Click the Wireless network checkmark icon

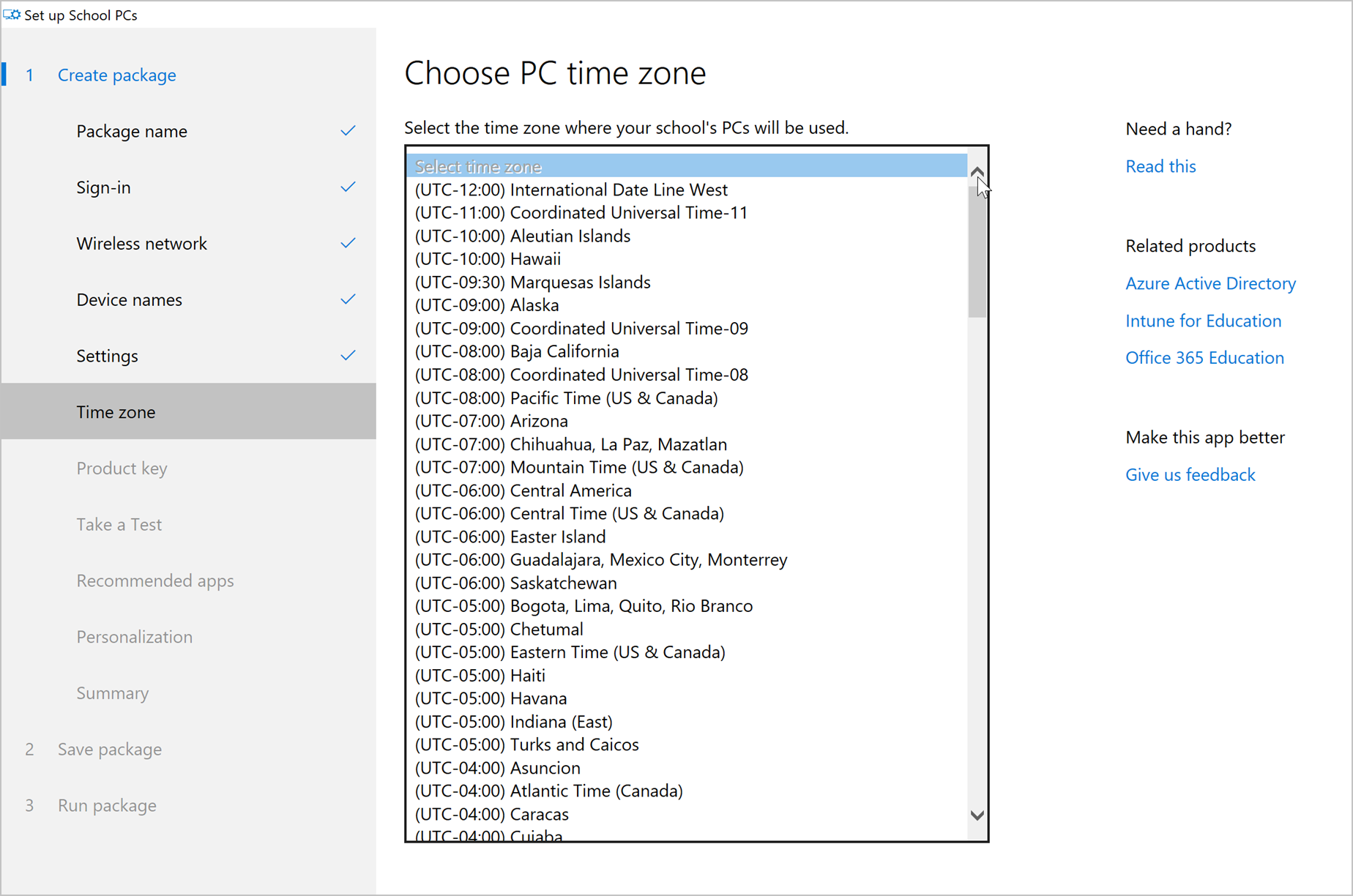point(348,243)
